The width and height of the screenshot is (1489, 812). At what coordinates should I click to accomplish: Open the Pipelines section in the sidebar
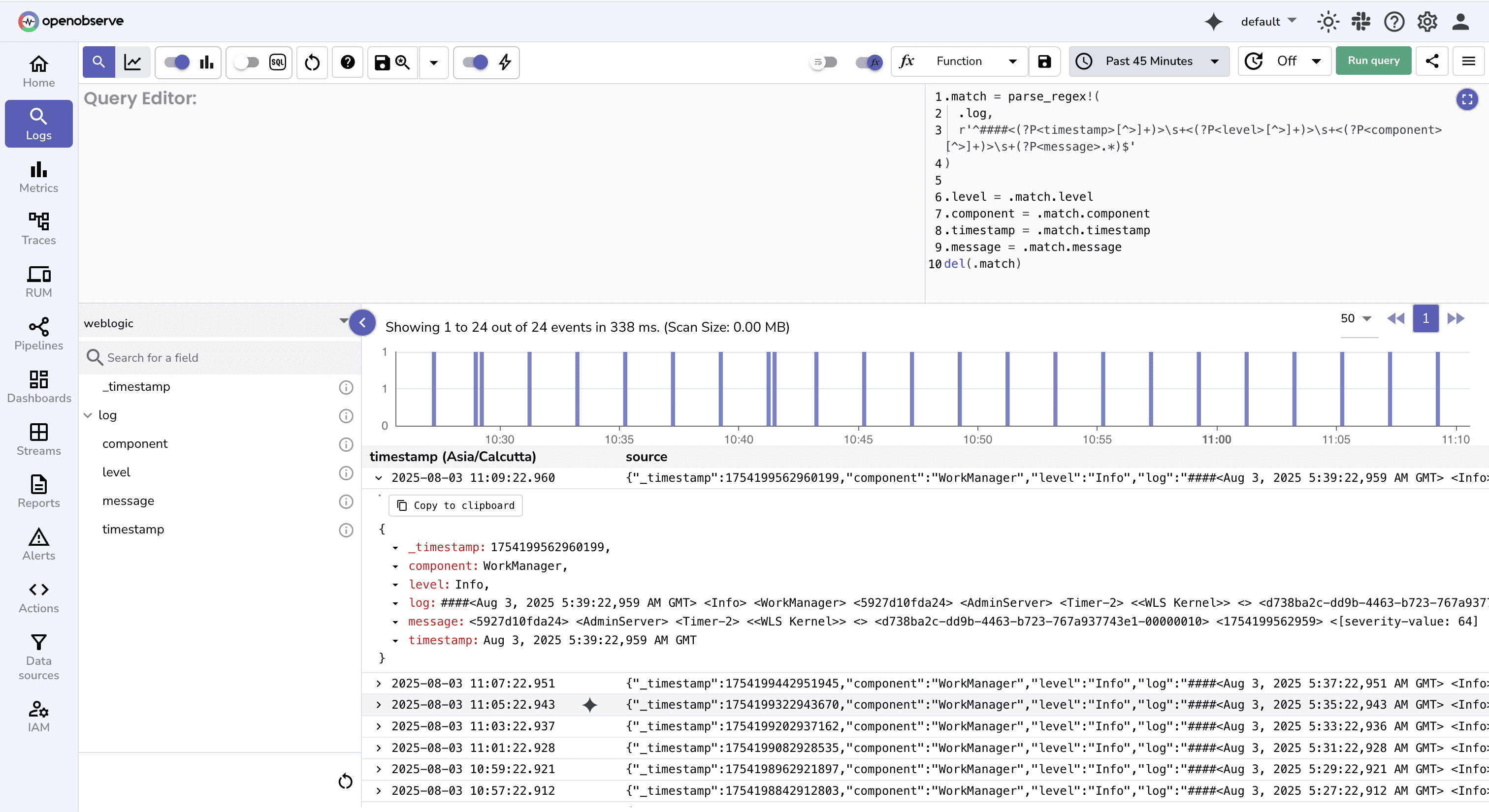click(38, 335)
